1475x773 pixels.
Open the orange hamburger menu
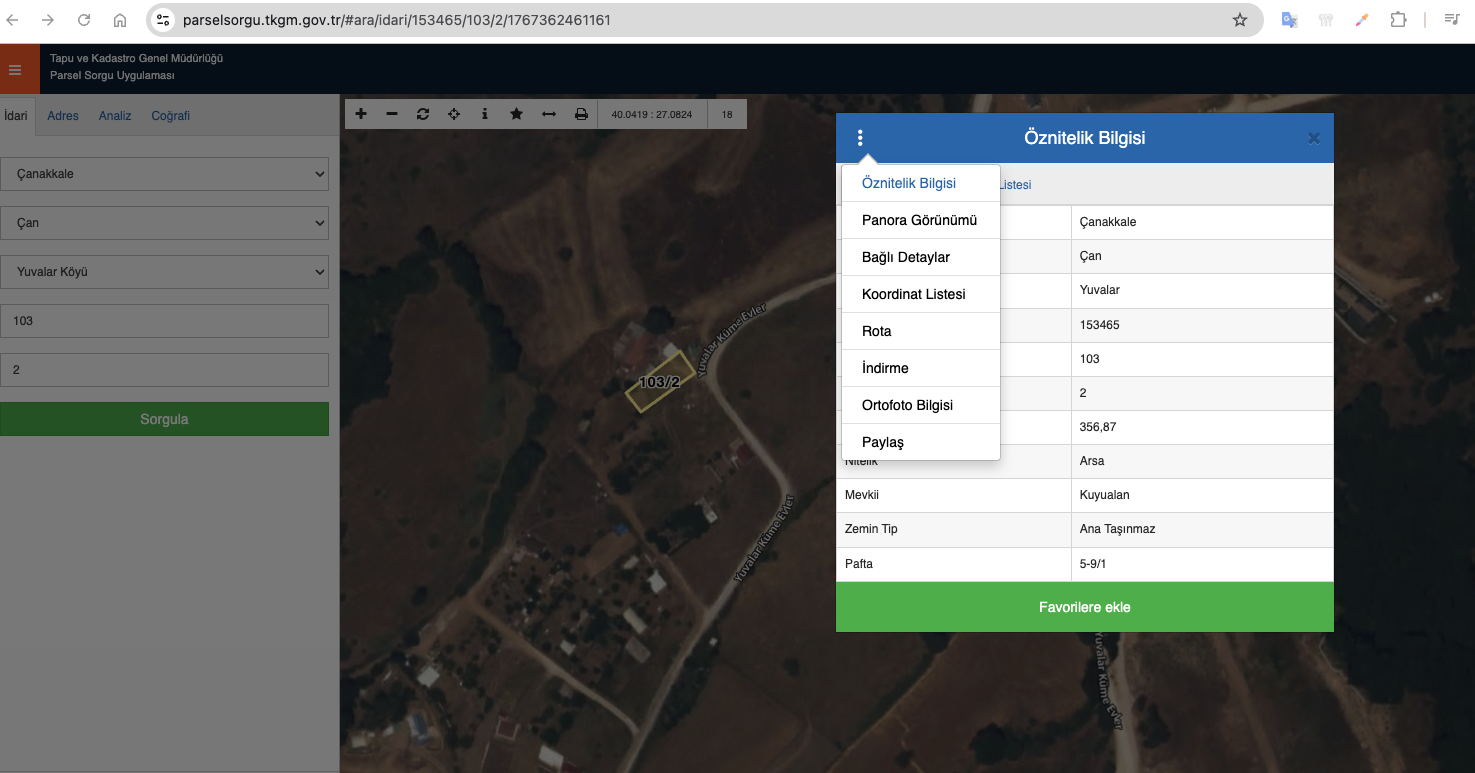(x=15, y=70)
